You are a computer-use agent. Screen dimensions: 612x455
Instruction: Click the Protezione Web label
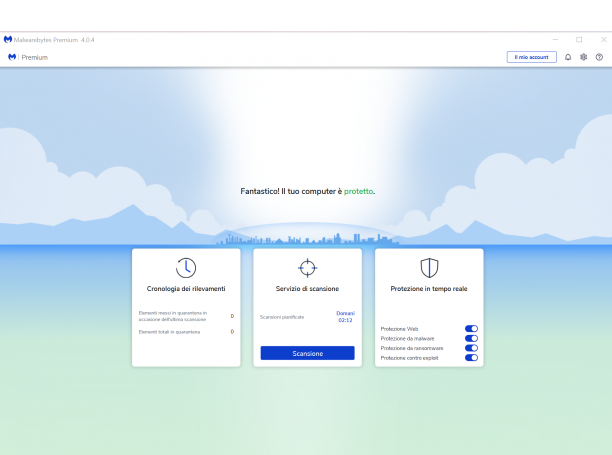pyautogui.click(x=399, y=329)
